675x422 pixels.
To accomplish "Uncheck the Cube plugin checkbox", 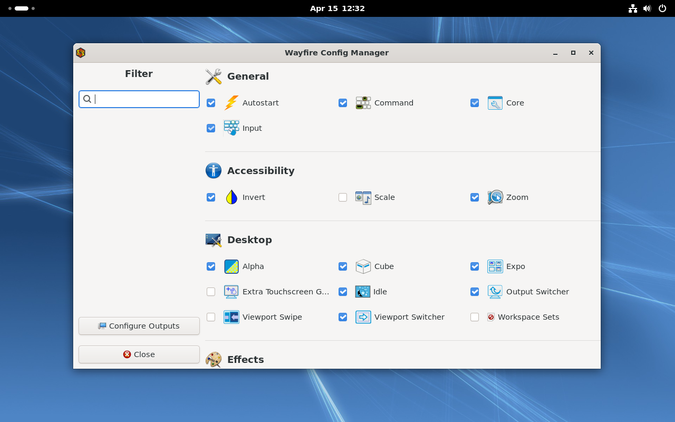I will 343,267.
